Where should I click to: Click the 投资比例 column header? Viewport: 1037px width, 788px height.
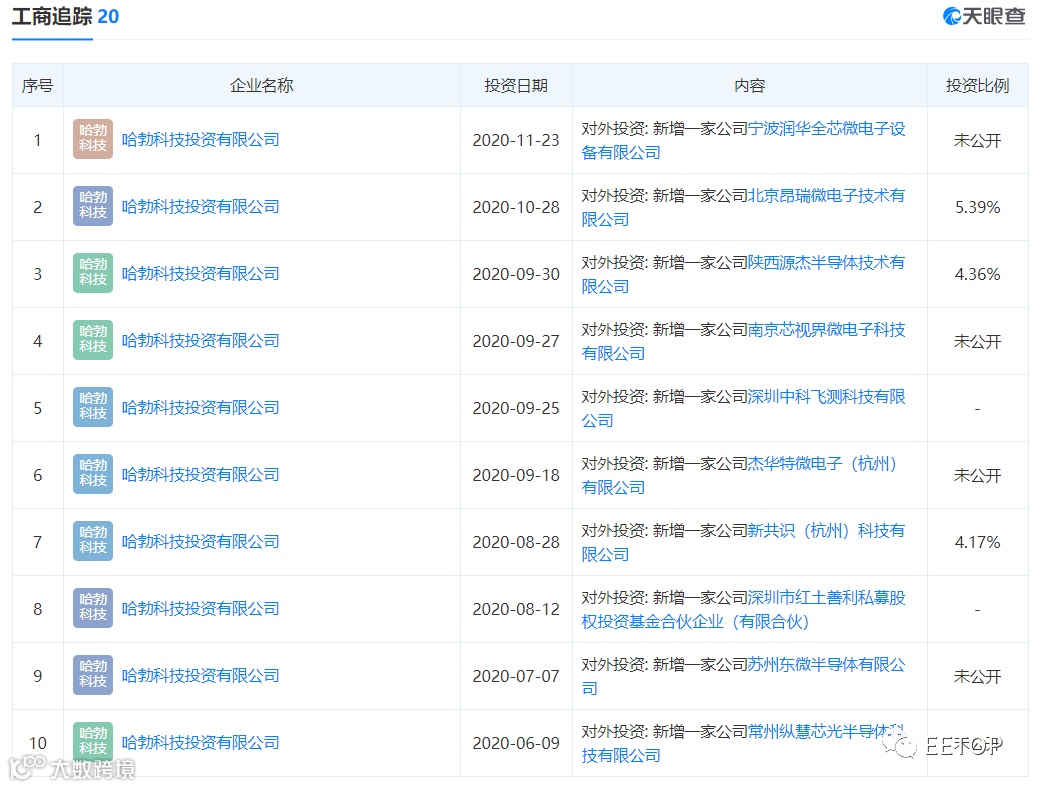click(x=977, y=85)
